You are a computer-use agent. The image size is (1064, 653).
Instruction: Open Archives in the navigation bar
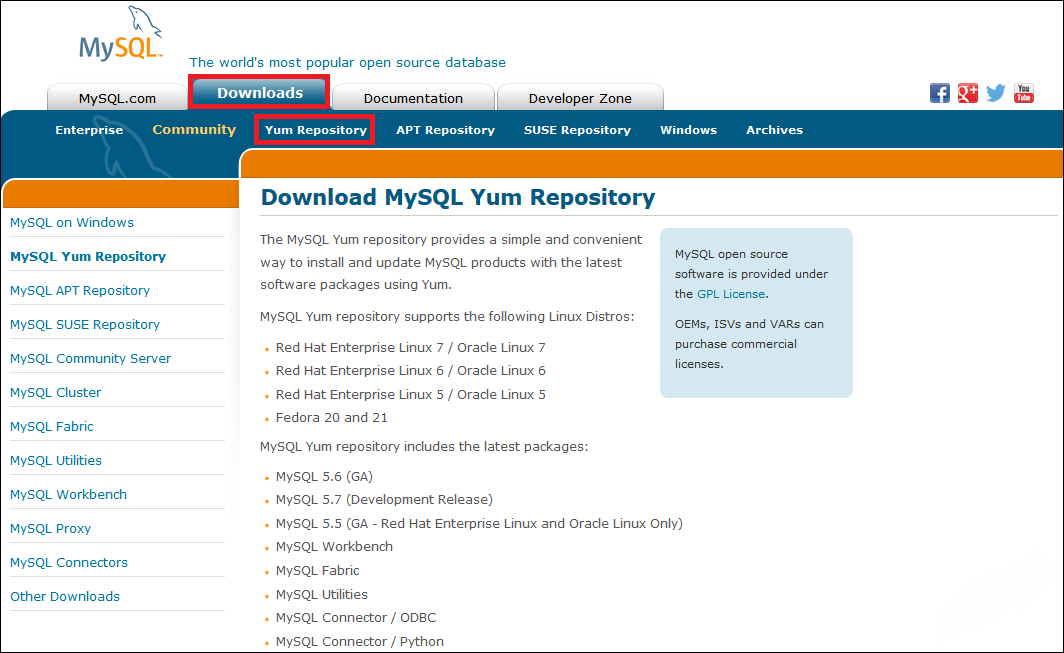(x=774, y=130)
